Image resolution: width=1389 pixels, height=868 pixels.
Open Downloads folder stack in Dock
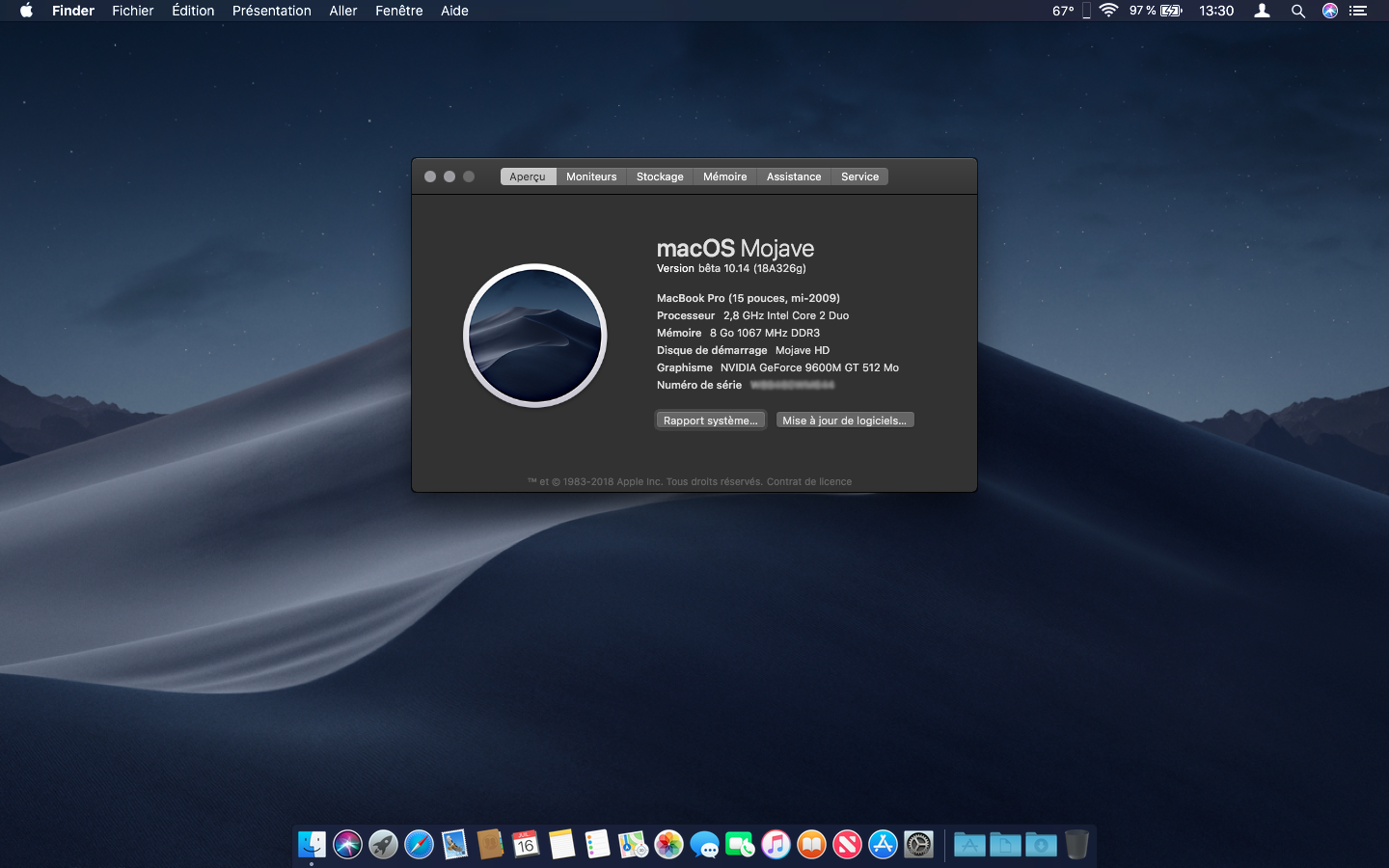(1041, 845)
